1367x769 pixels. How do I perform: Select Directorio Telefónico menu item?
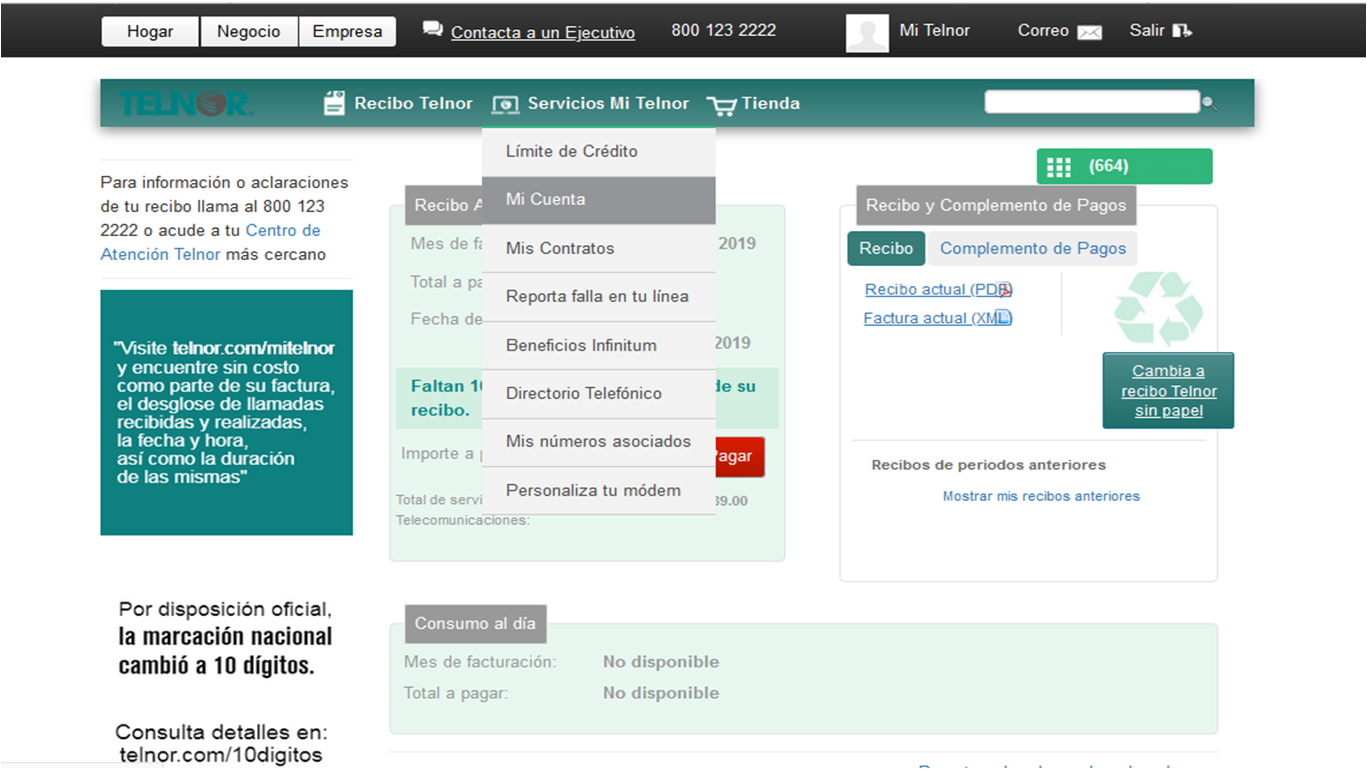pyautogui.click(x=598, y=393)
